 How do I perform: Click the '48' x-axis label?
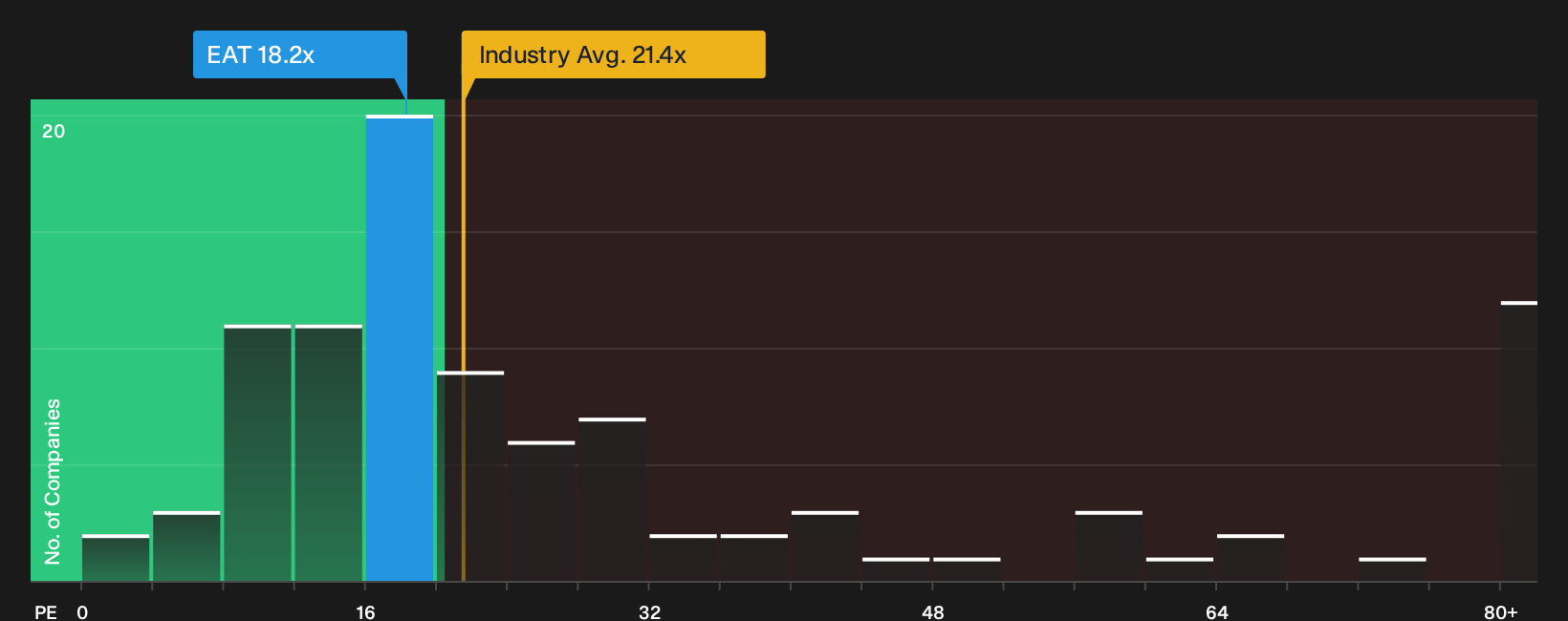[933, 611]
